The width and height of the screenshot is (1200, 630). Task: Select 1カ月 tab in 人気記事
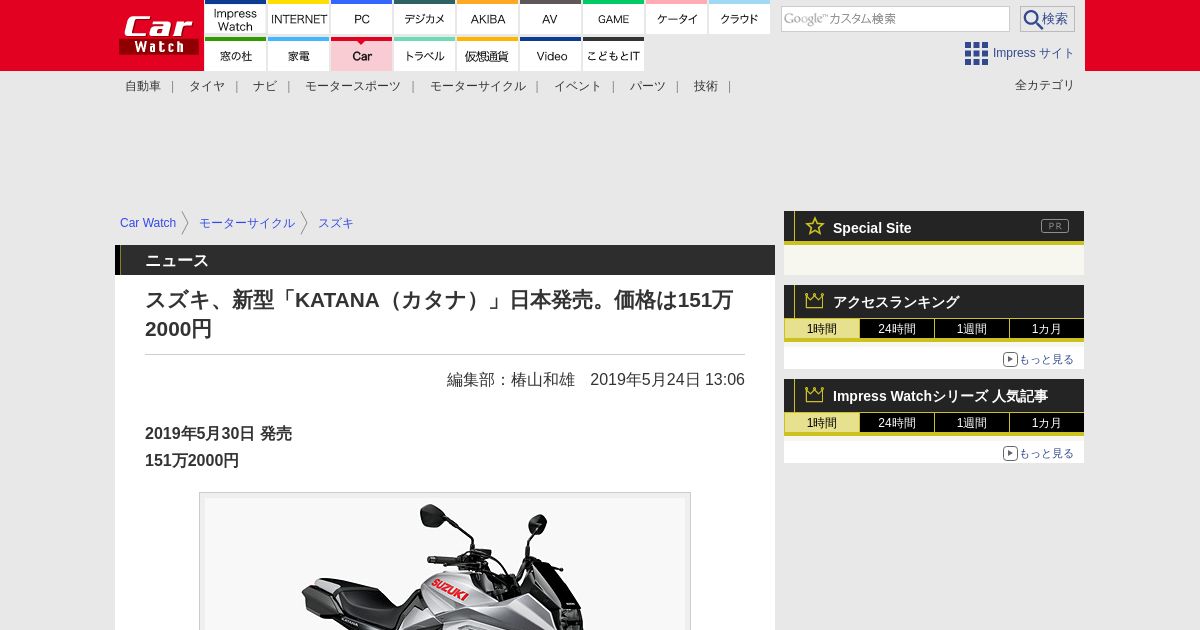pos(1047,423)
